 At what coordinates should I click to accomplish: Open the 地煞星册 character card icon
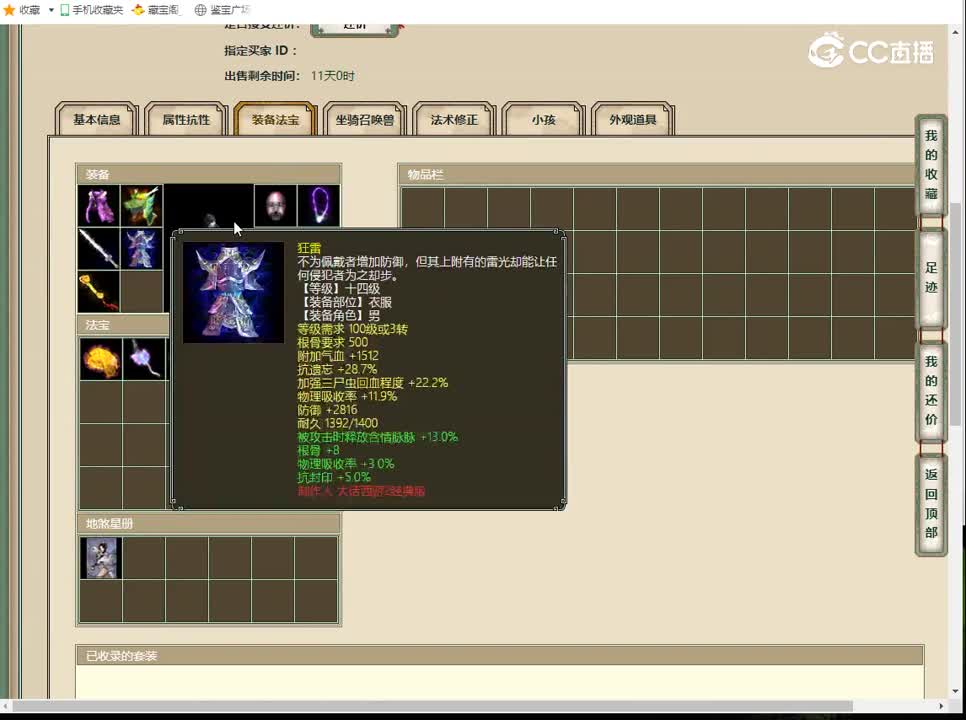99,557
